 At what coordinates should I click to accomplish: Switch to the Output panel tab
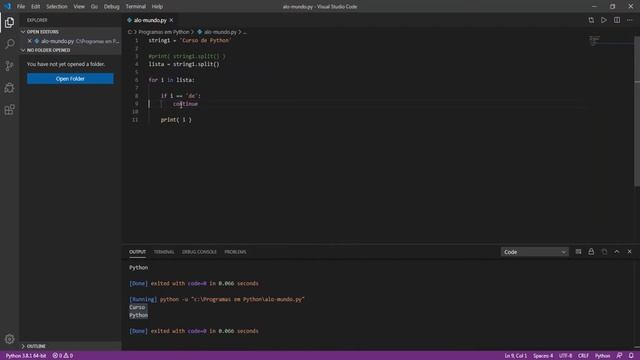[x=137, y=252]
